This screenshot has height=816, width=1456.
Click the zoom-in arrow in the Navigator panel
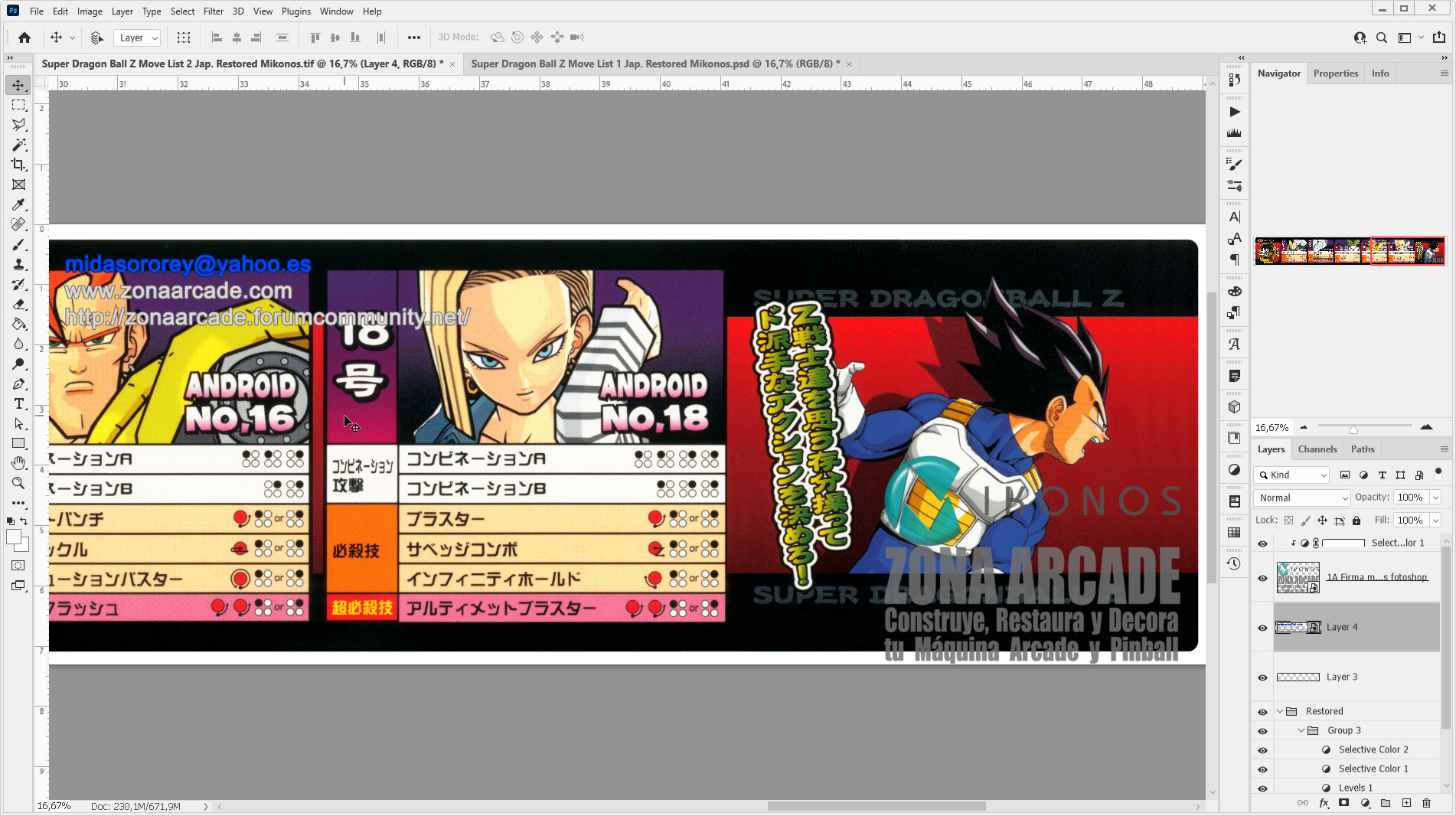1426,427
